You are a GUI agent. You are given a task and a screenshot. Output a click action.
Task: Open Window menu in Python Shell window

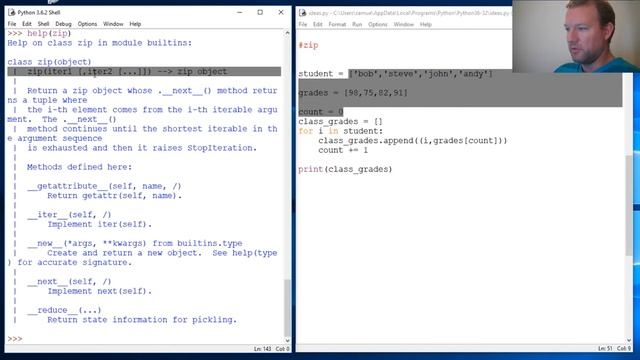tap(113, 24)
